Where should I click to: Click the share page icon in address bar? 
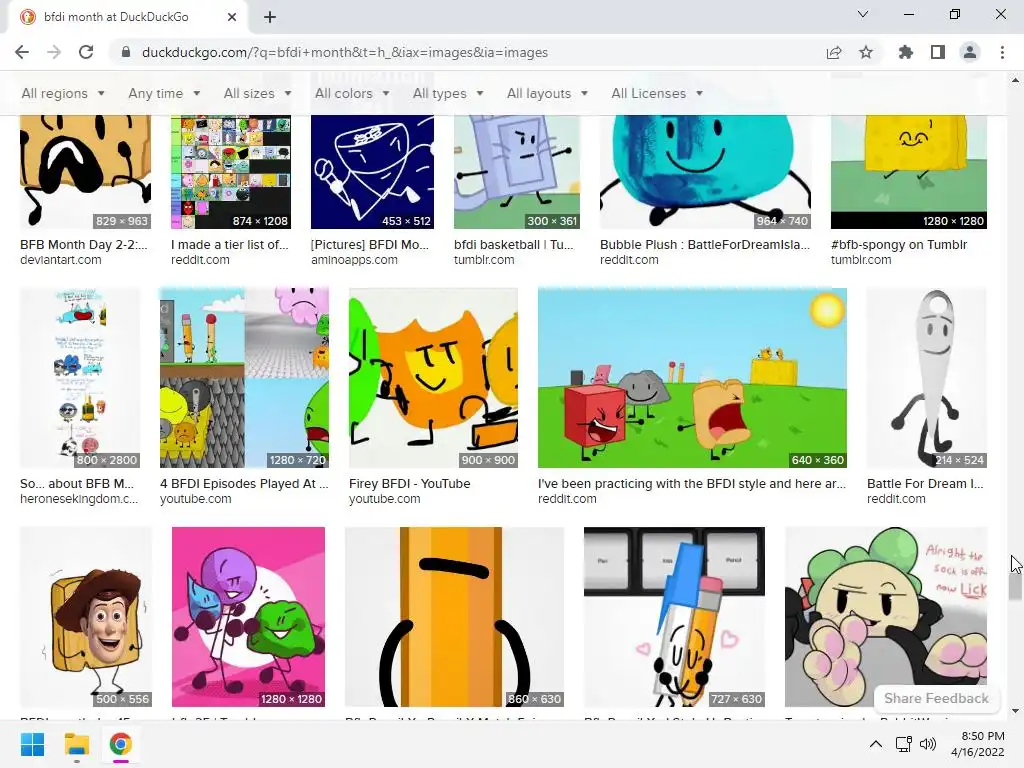point(834,52)
